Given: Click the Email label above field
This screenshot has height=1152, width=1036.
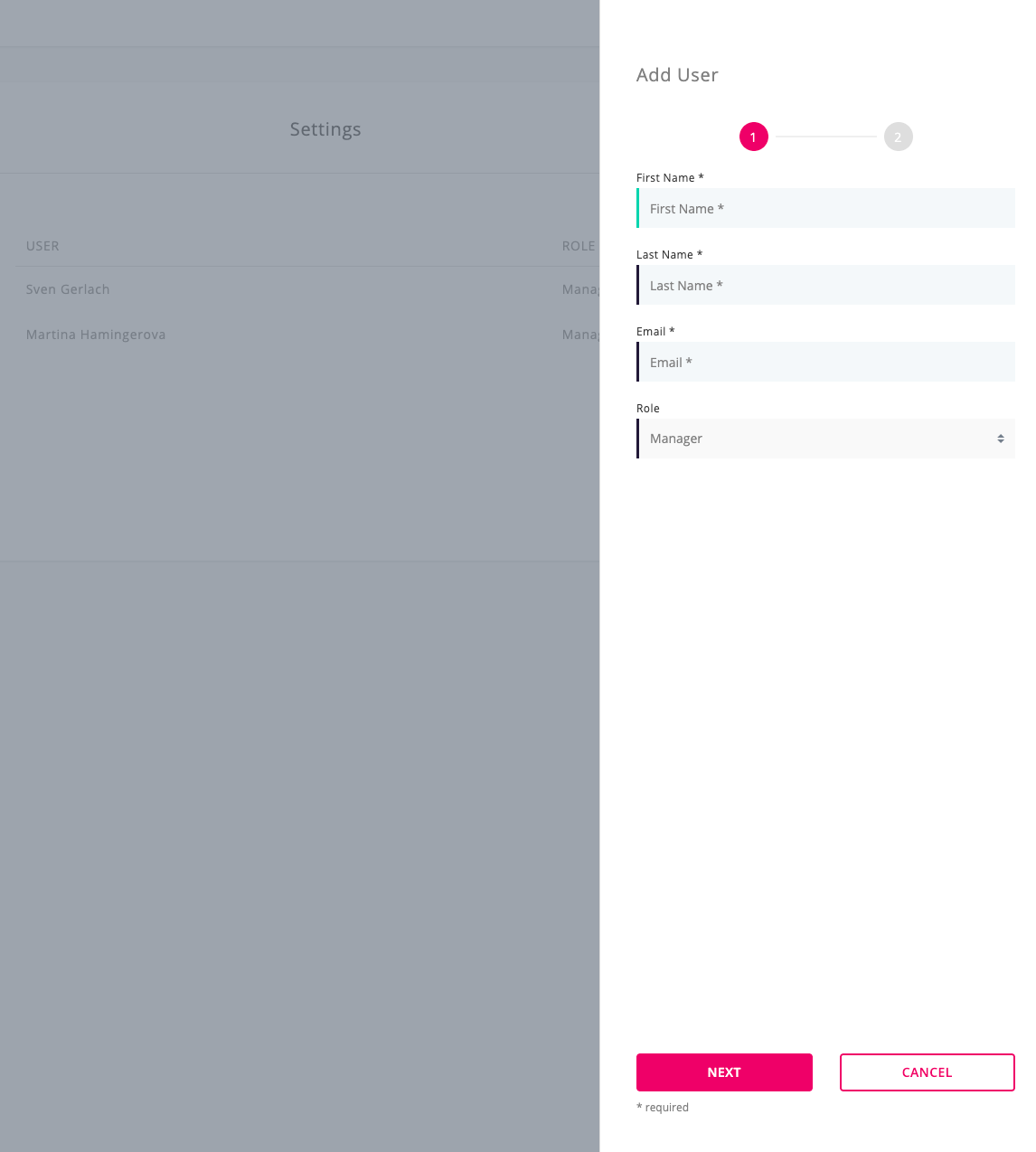Looking at the screenshot, I should [x=655, y=332].
